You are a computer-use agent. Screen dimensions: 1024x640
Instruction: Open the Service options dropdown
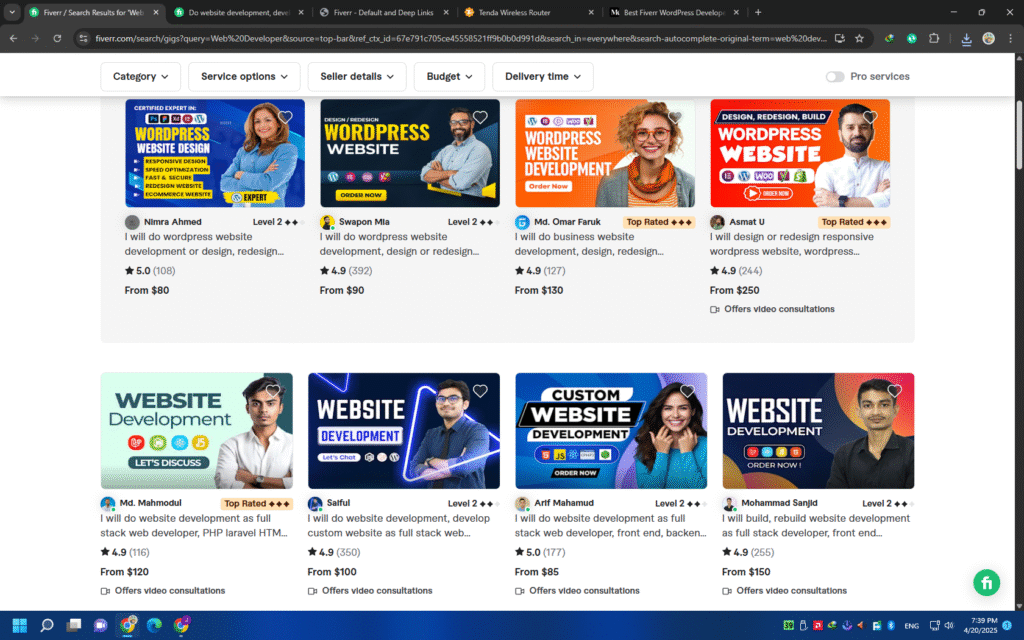pyautogui.click(x=244, y=77)
